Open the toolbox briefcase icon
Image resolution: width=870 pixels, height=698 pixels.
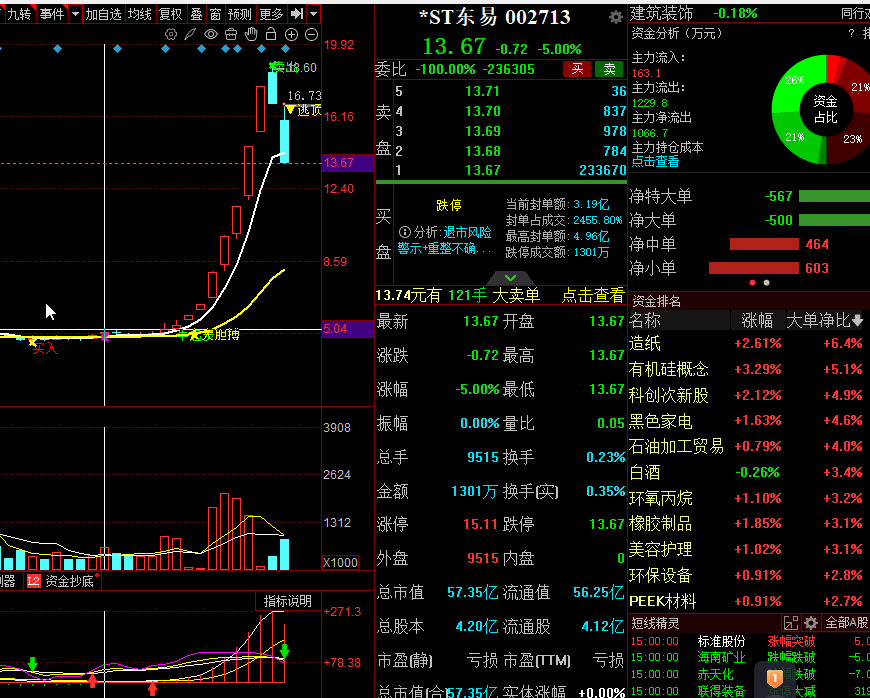(231, 34)
